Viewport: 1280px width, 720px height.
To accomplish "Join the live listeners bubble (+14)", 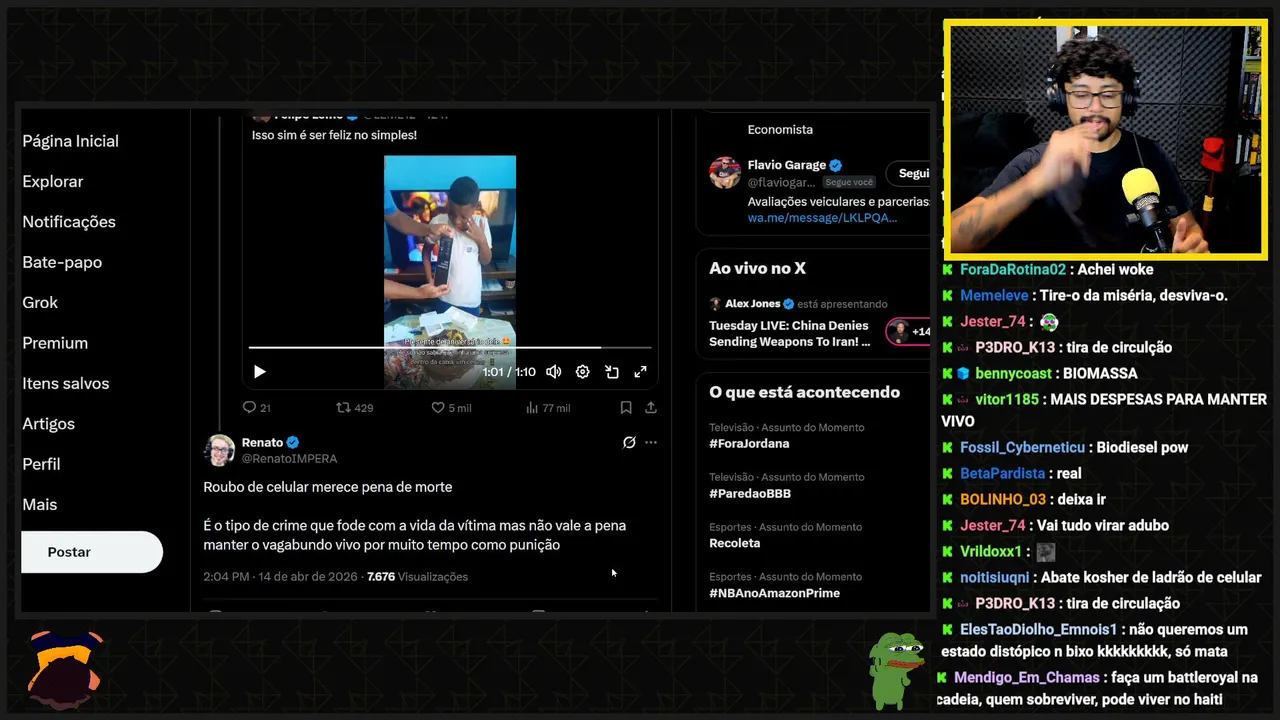I will tap(908, 331).
